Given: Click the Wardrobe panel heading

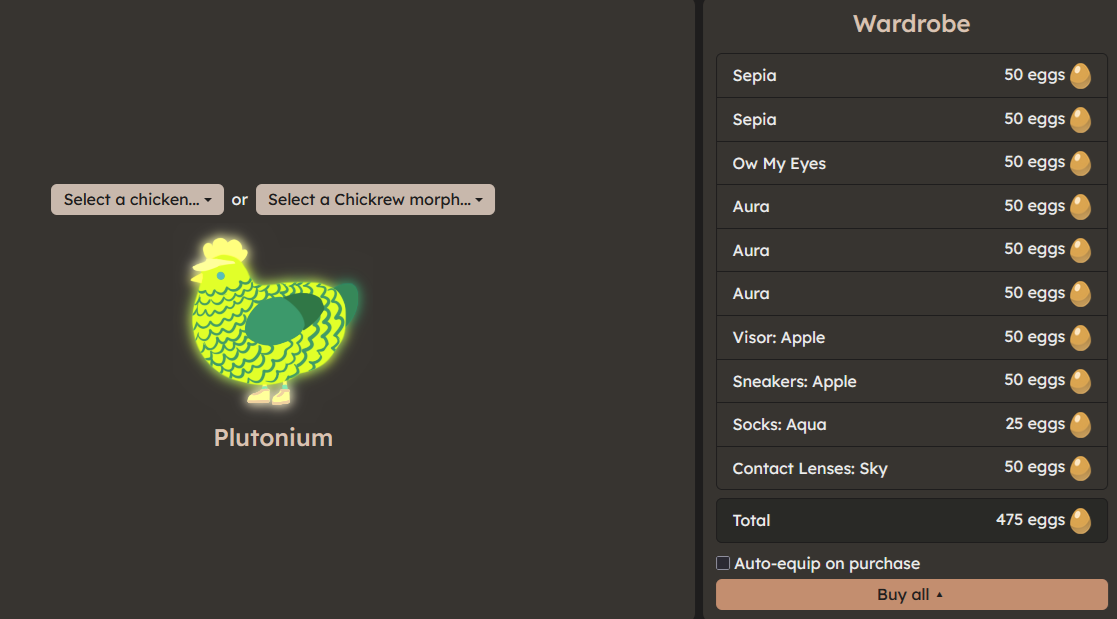Looking at the screenshot, I should pyautogui.click(x=911, y=24).
